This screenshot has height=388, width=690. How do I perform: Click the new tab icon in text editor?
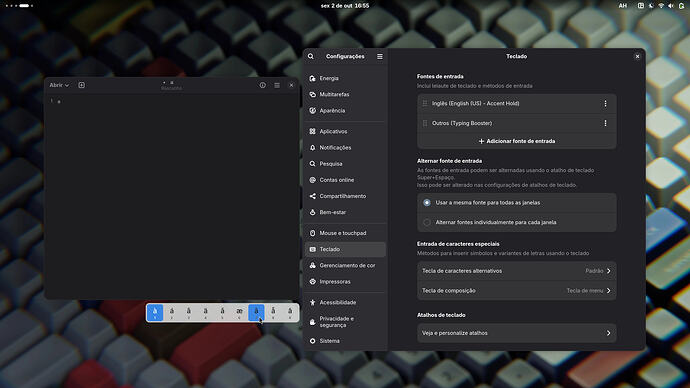click(81, 85)
